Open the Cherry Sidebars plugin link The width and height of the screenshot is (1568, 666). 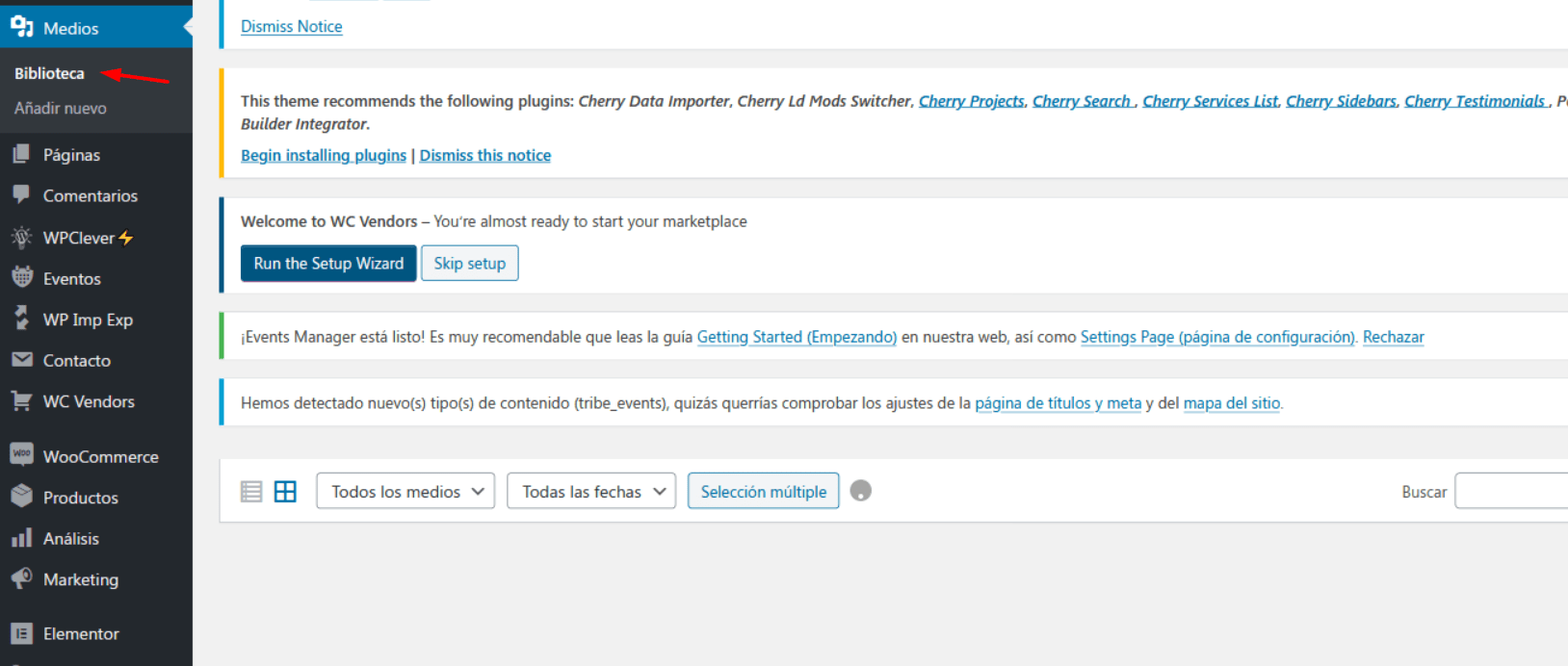[1341, 101]
